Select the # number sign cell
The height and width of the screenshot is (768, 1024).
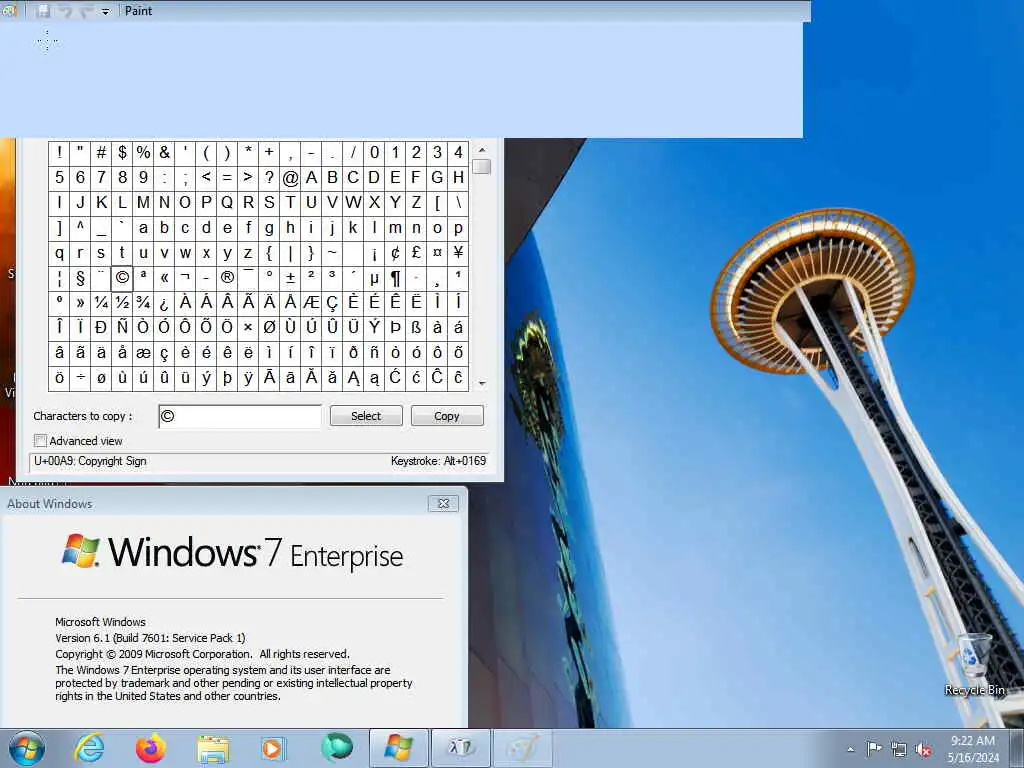(101, 152)
